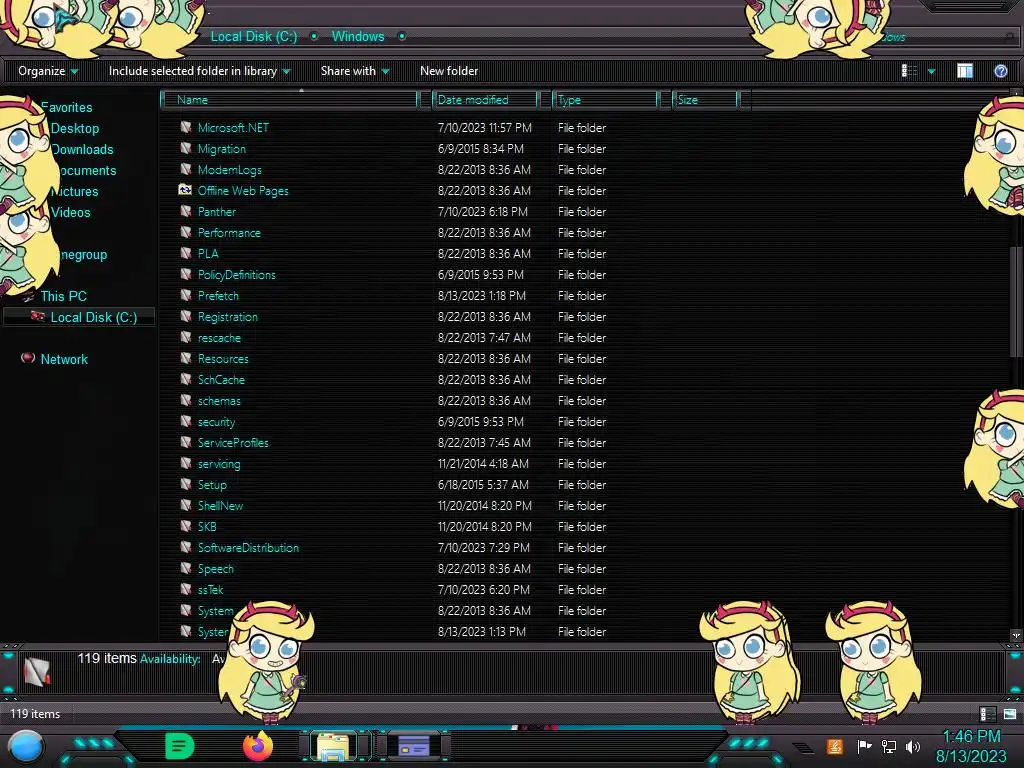
Task: Select Desktop in Favorites
Action: 75,129
